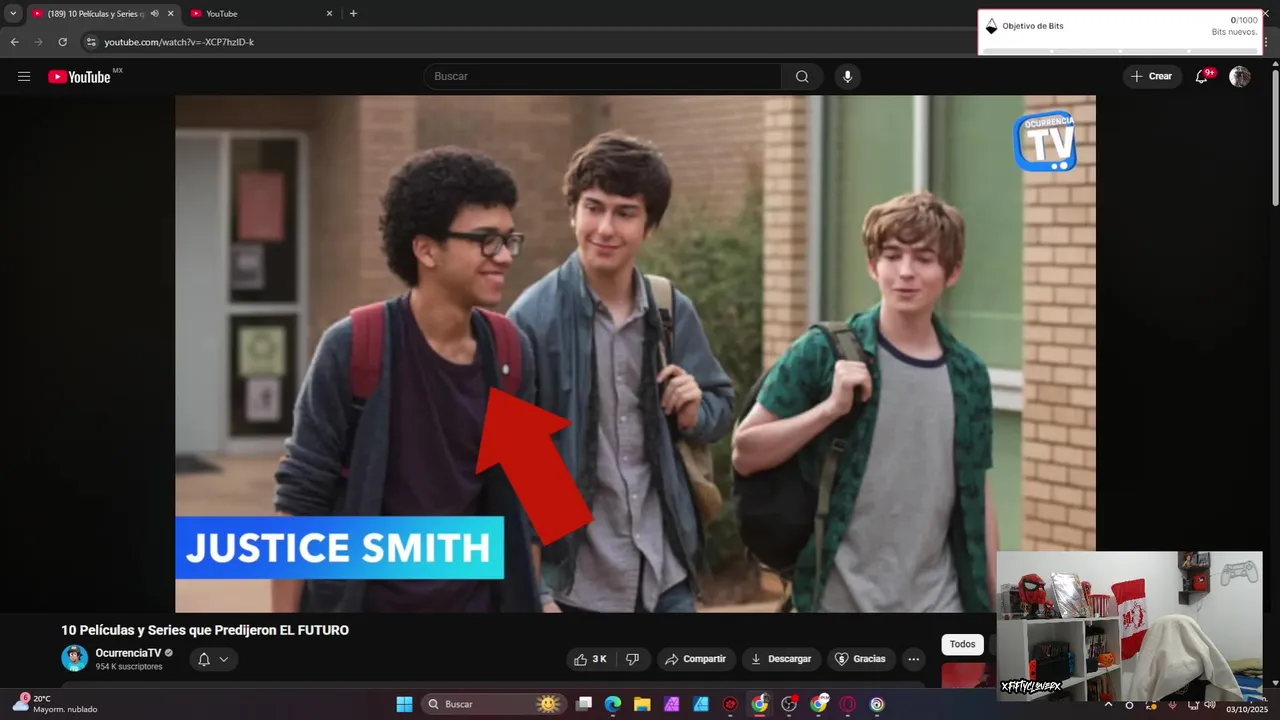This screenshot has width=1280, height=720.
Task: Click the OcurrenciaTV watermark in video
Action: point(1045,141)
